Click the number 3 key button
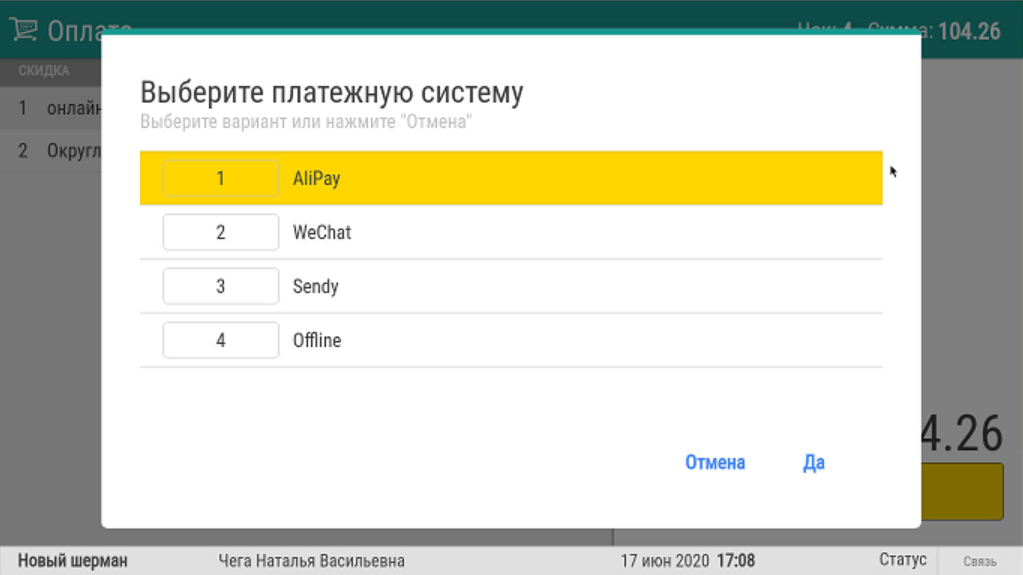The image size is (1023, 575). pyautogui.click(x=221, y=287)
